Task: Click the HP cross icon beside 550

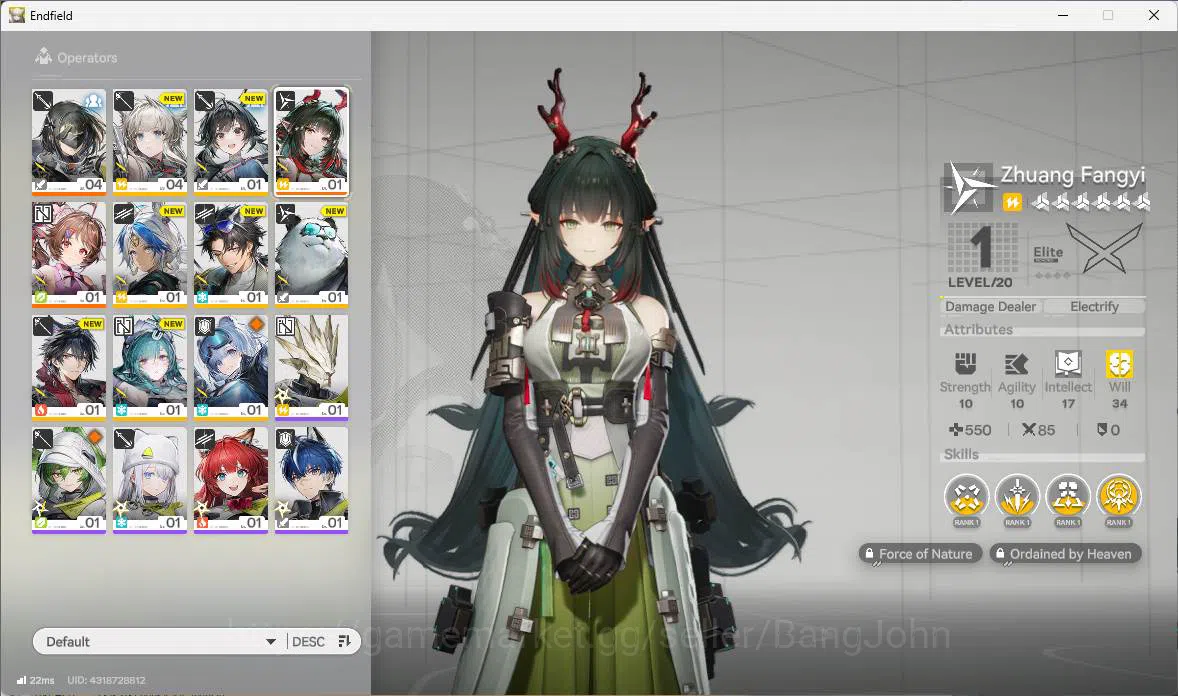Action: pyautogui.click(x=956, y=430)
